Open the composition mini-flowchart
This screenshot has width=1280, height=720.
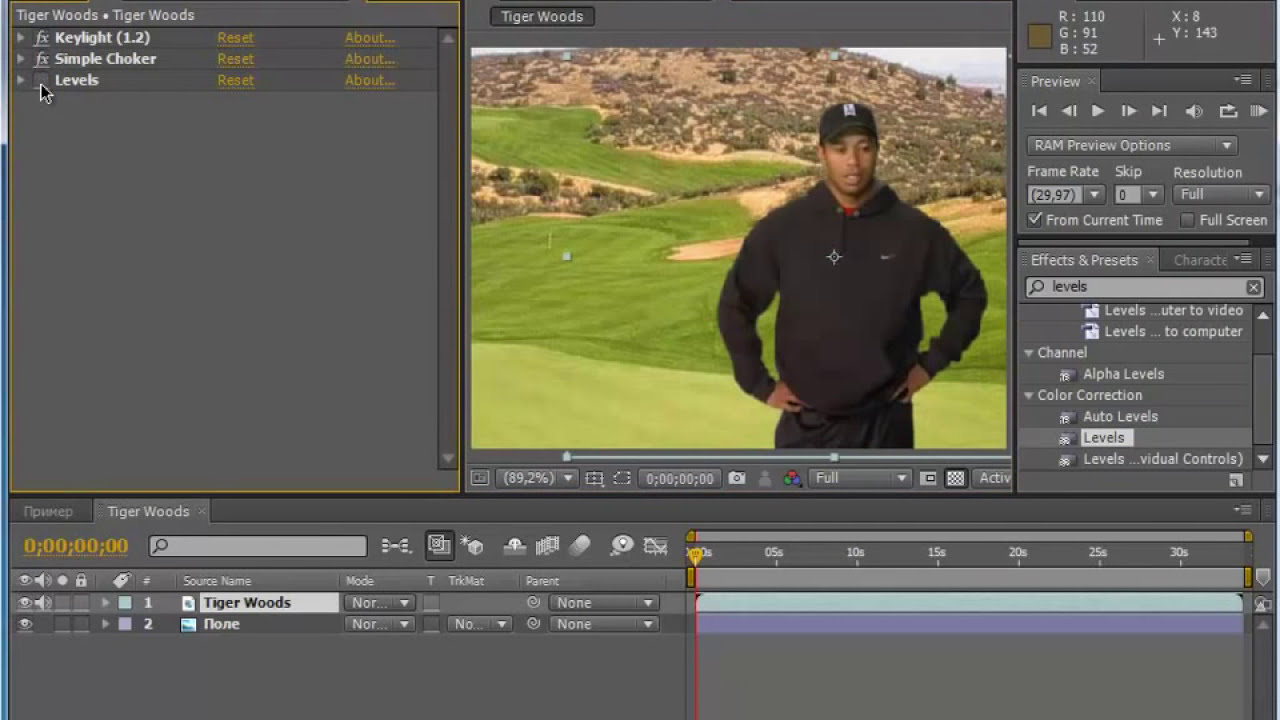(395, 546)
